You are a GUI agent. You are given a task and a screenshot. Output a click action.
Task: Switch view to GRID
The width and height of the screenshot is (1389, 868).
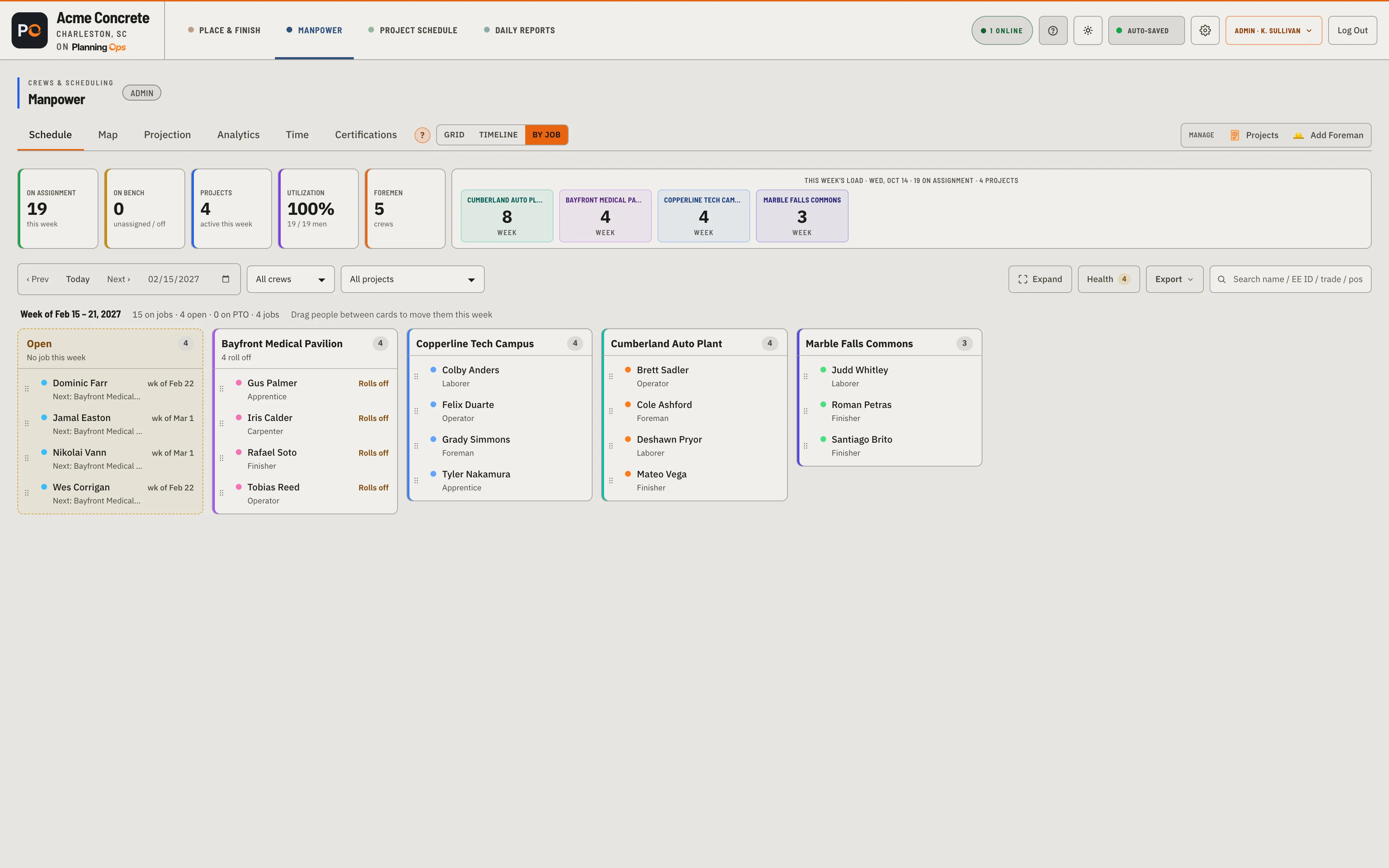point(454,135)
